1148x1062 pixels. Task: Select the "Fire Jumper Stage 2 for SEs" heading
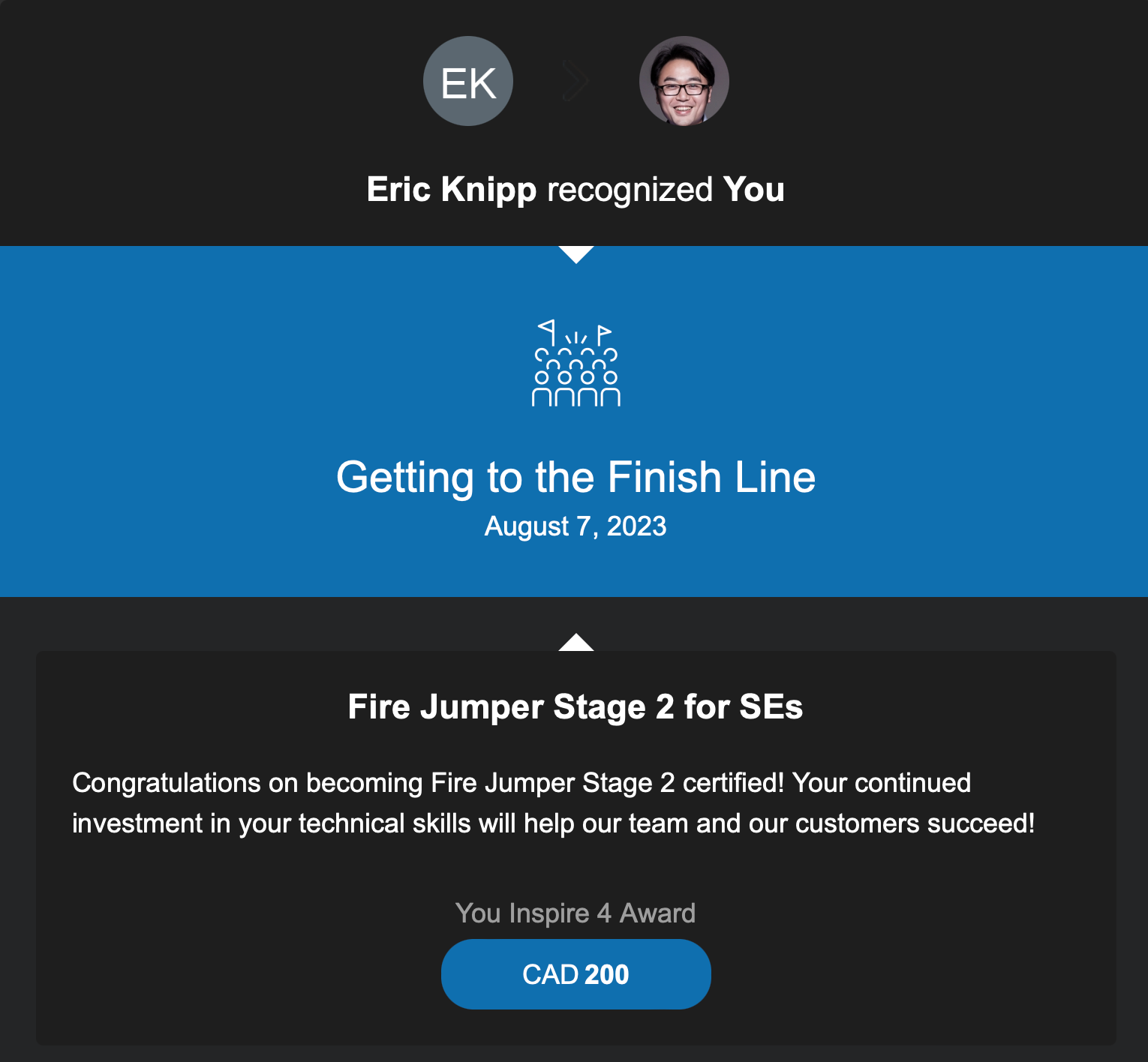pos(576,706)
